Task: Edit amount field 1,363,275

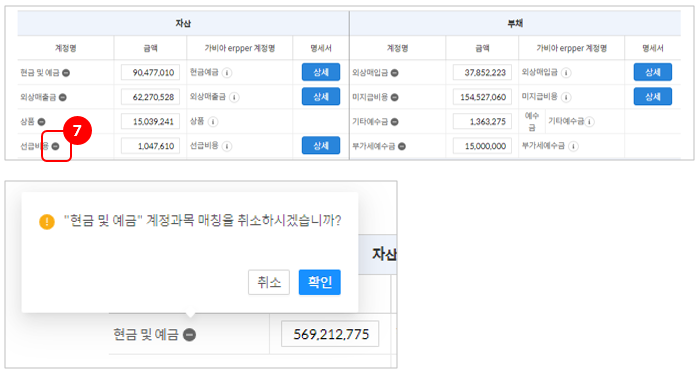Action: (x=482, y=121)
